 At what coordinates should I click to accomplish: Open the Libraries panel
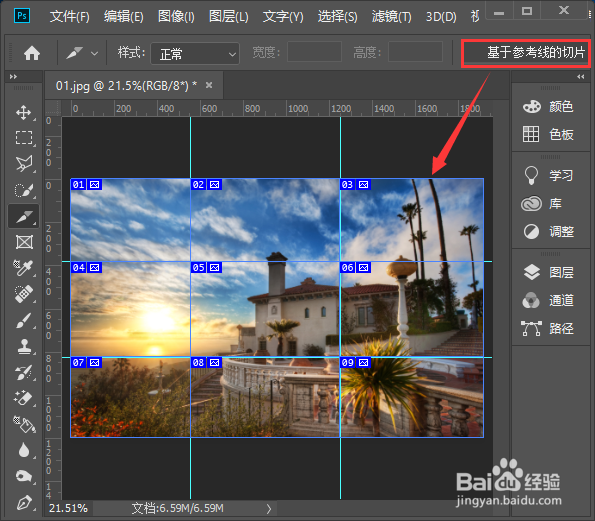tap(542, 204)
